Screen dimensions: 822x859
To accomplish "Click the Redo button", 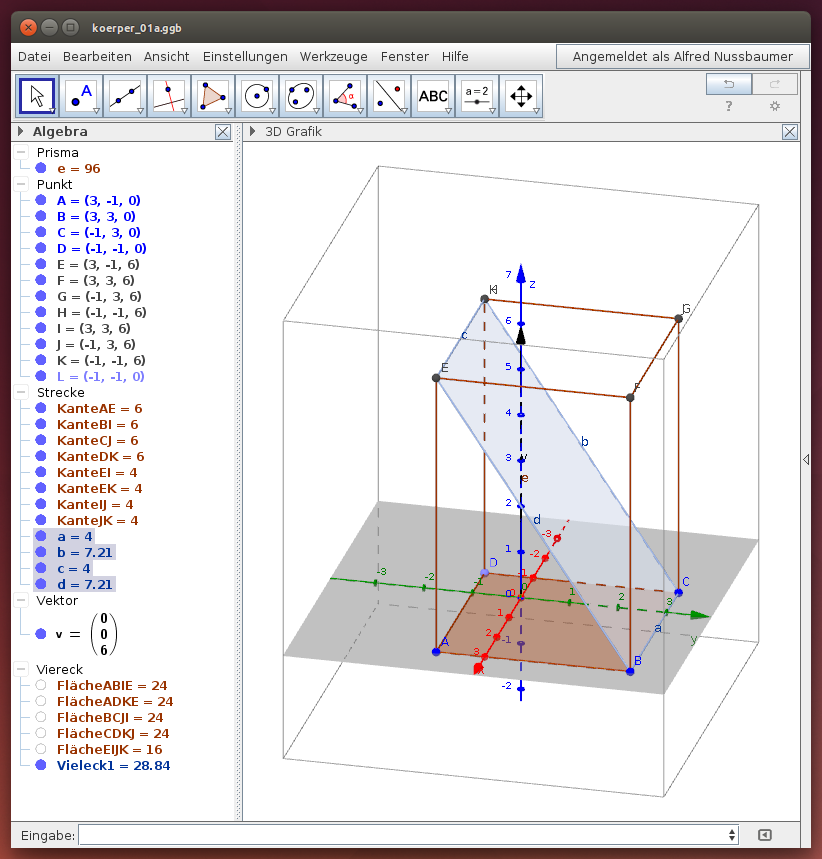I will [775, 84].
